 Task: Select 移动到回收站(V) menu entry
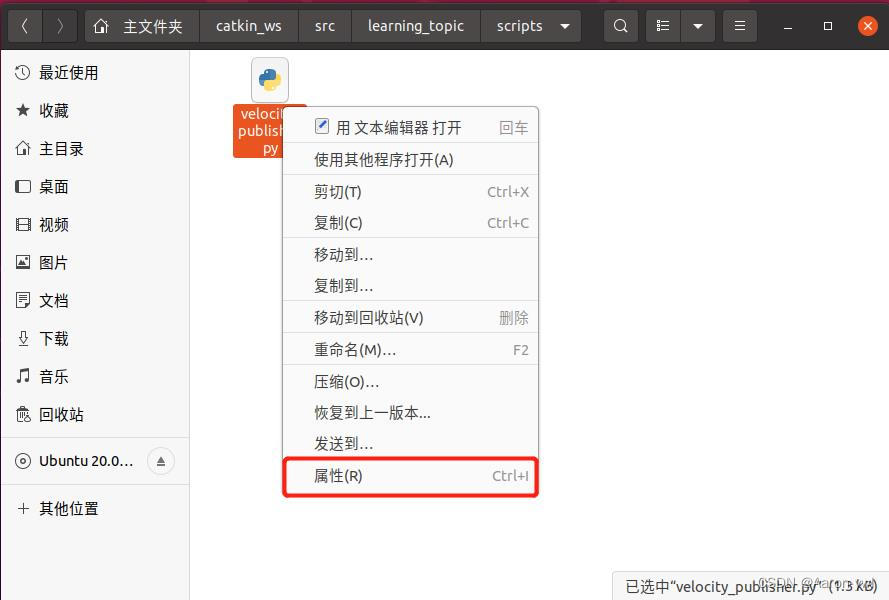coord(410,318)
